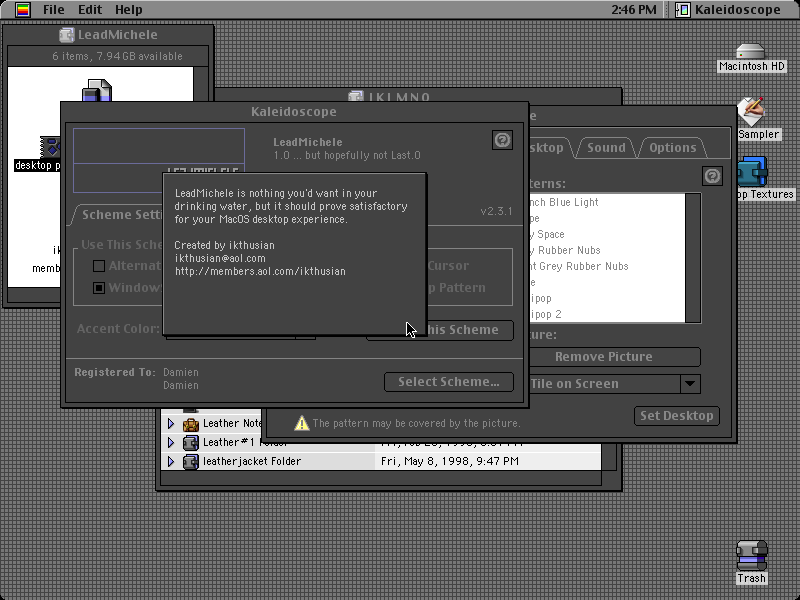Open the Help menu

point(129,10)
